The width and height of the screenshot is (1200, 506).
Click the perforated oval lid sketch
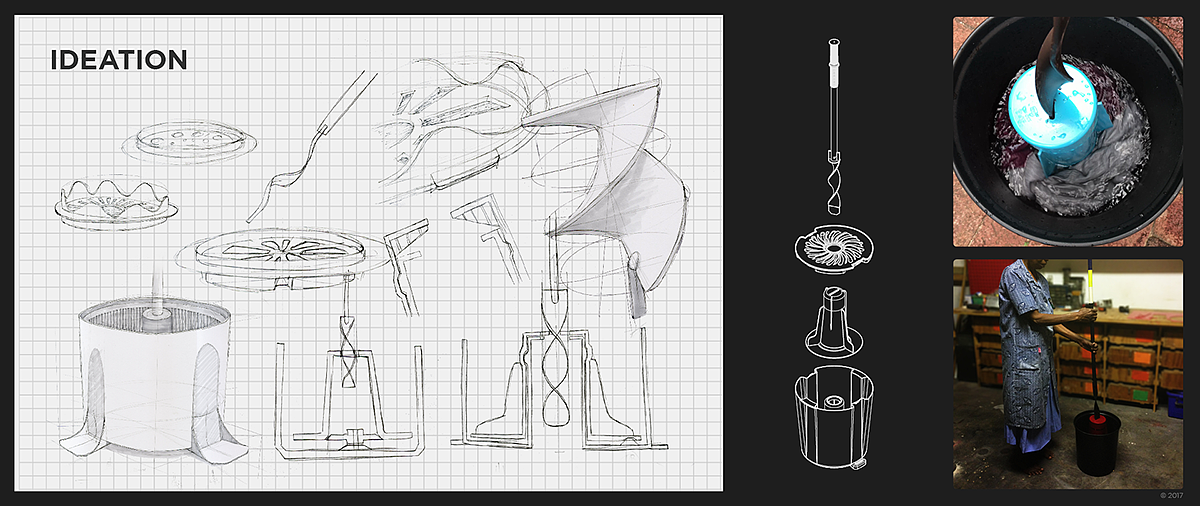click(x=190, y=140)
